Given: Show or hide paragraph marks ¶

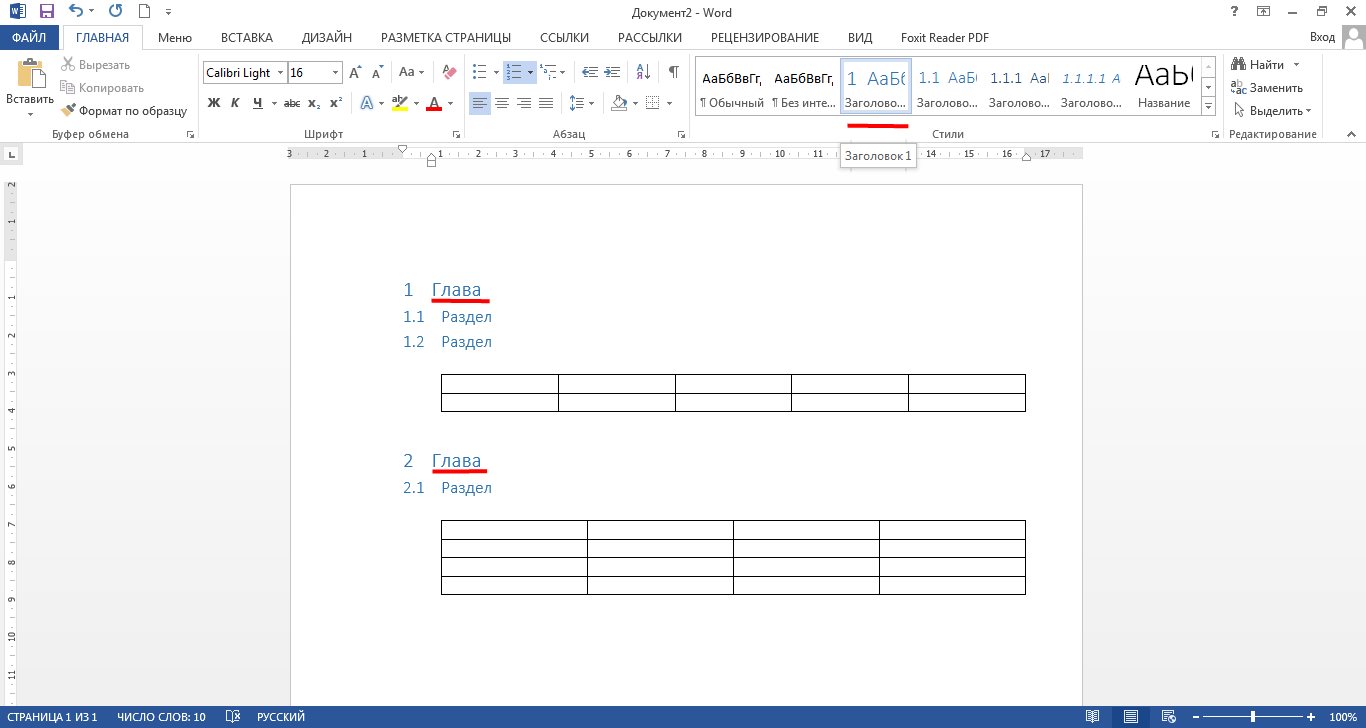Looking at the screenshot, I should click(x=674, y=73).
